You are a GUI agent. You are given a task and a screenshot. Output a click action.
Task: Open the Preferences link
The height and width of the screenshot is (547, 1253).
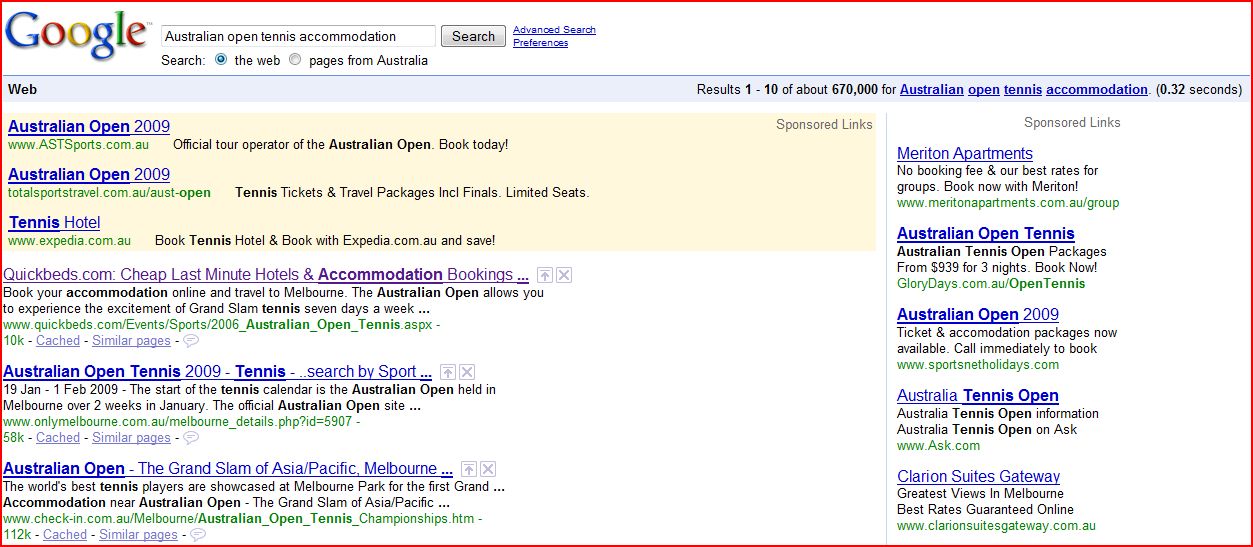[x=540, y=43]
